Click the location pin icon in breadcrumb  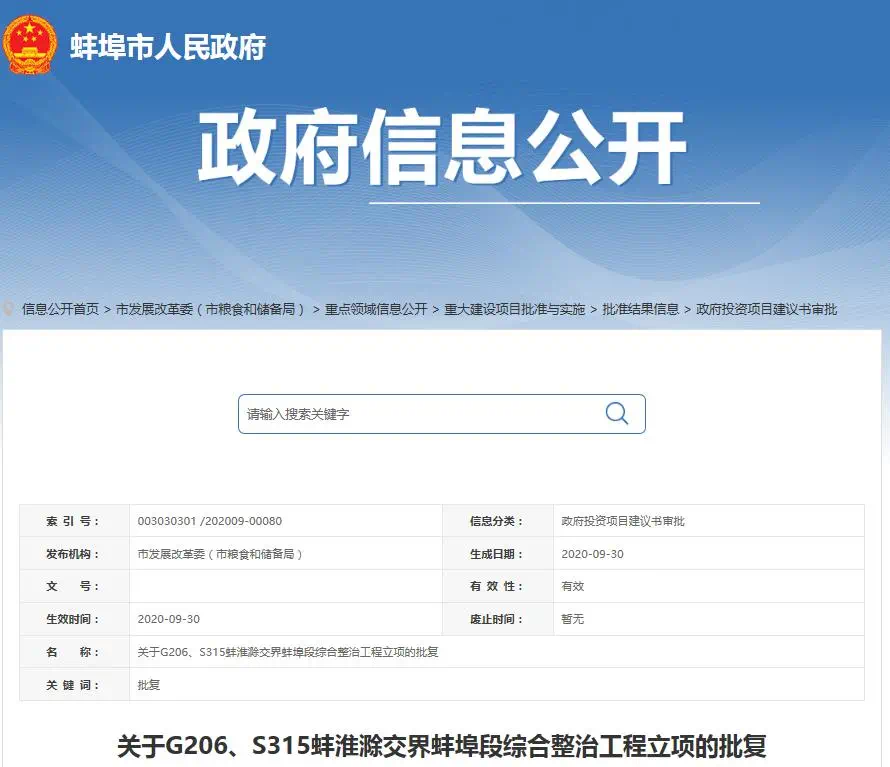click(8, 308)
